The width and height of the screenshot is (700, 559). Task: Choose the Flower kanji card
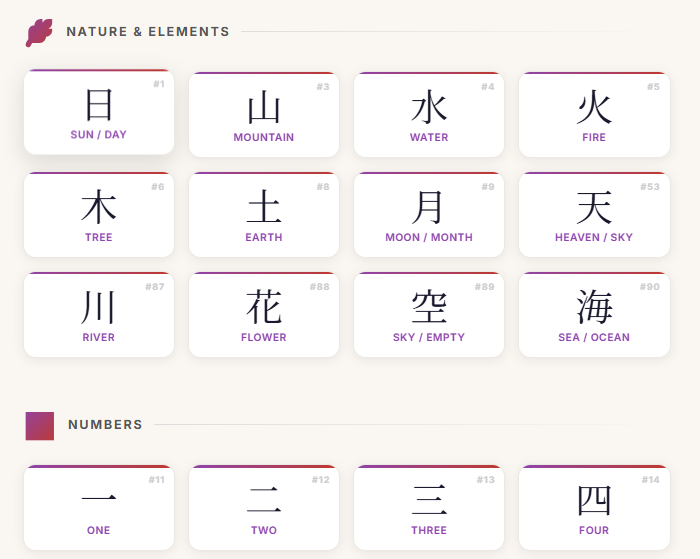pos(264,314)
